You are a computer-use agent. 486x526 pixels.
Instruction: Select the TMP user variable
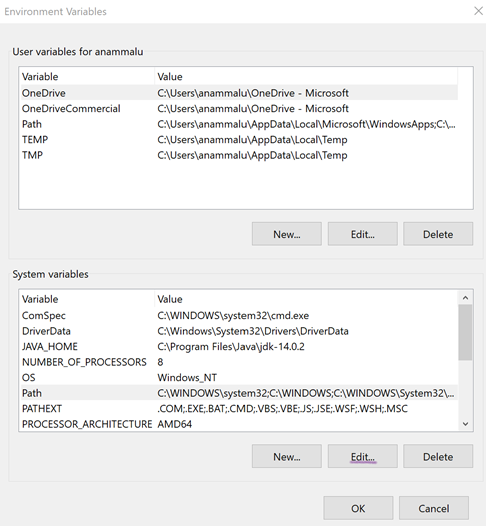pyautogui.click(x=239, y=155)
